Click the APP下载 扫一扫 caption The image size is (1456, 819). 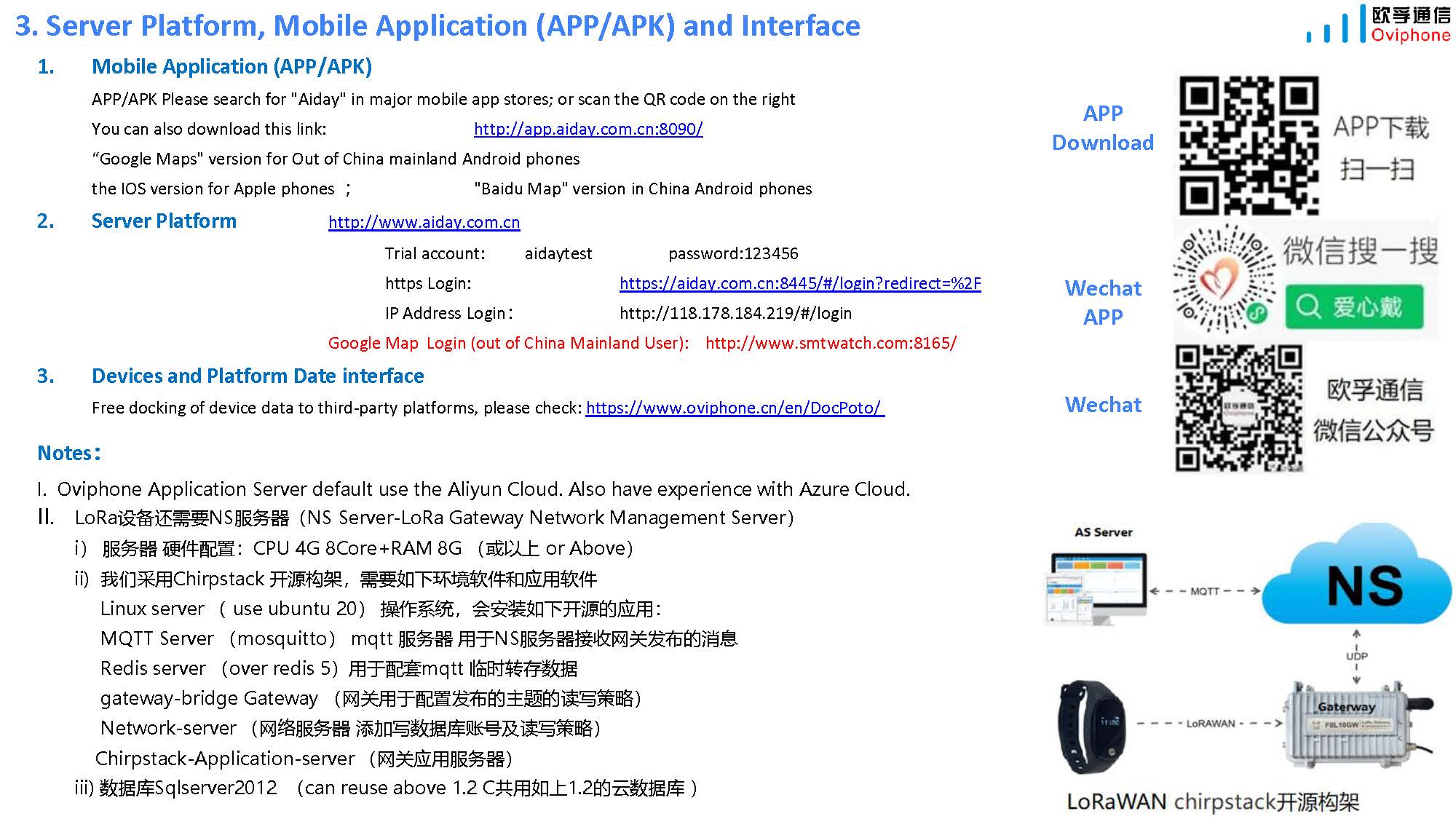(1380, 148)
